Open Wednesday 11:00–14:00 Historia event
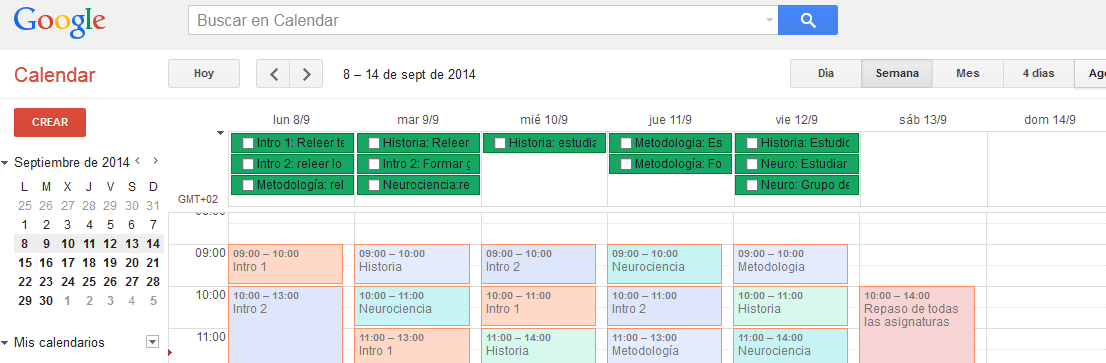 tap(538, 345)
